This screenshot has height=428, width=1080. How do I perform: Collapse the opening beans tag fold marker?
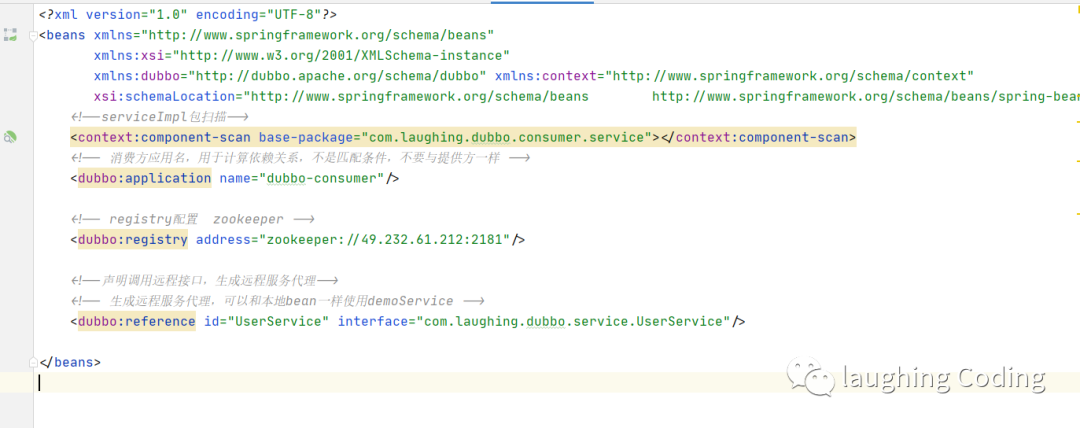[33, 36]
